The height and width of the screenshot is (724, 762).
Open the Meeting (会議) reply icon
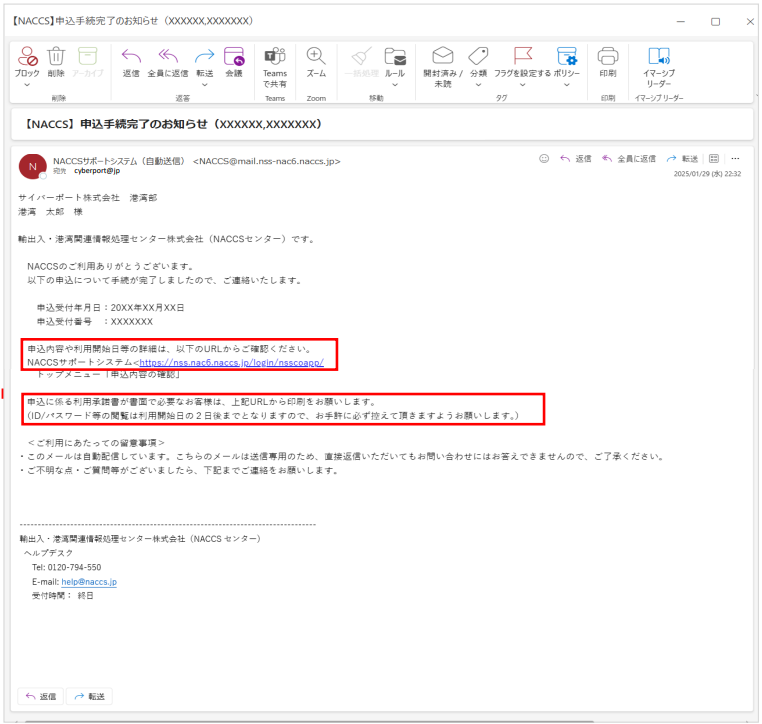[234, 57]
